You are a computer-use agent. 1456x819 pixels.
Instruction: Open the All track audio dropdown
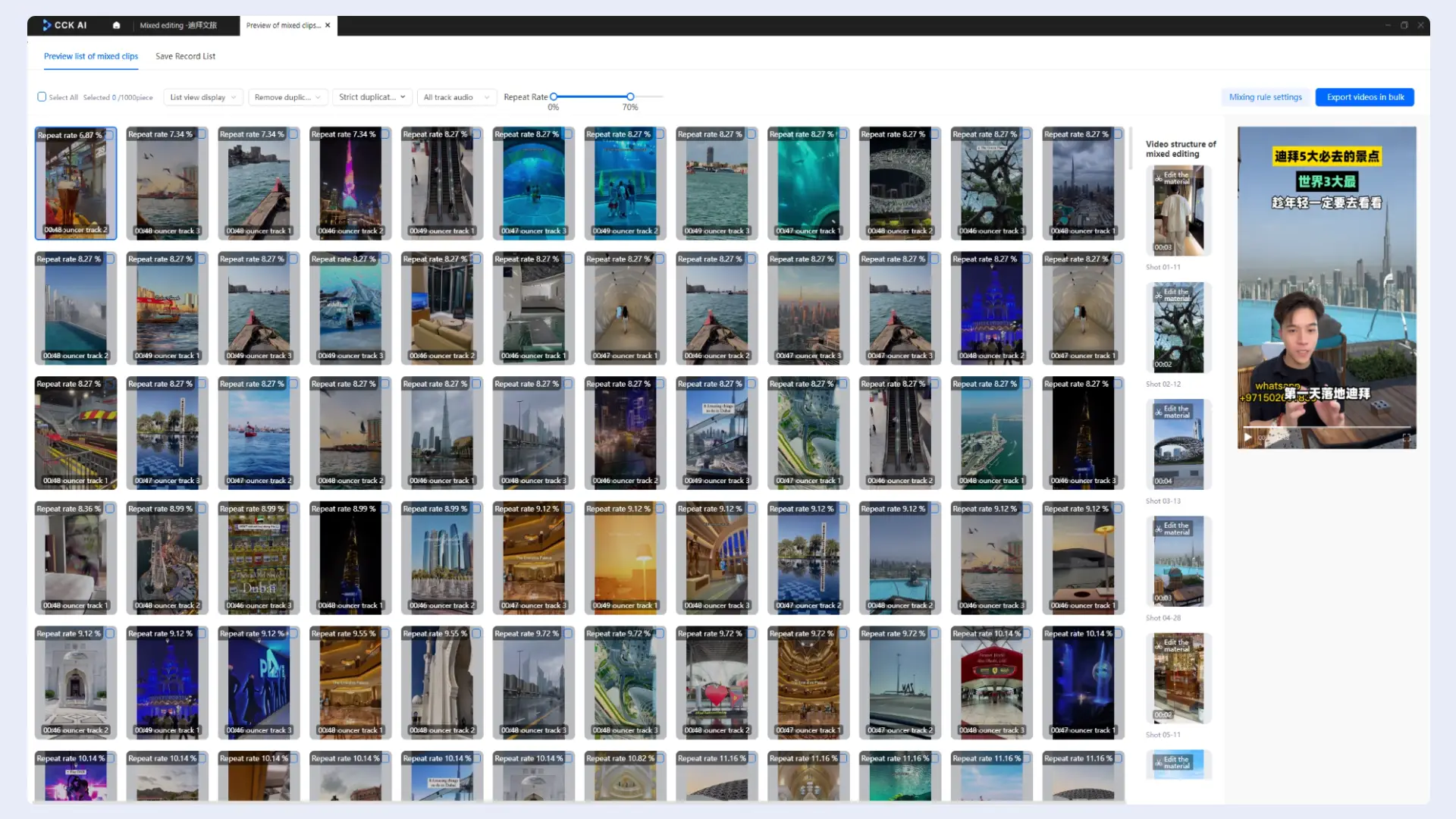tap(457, 97)
